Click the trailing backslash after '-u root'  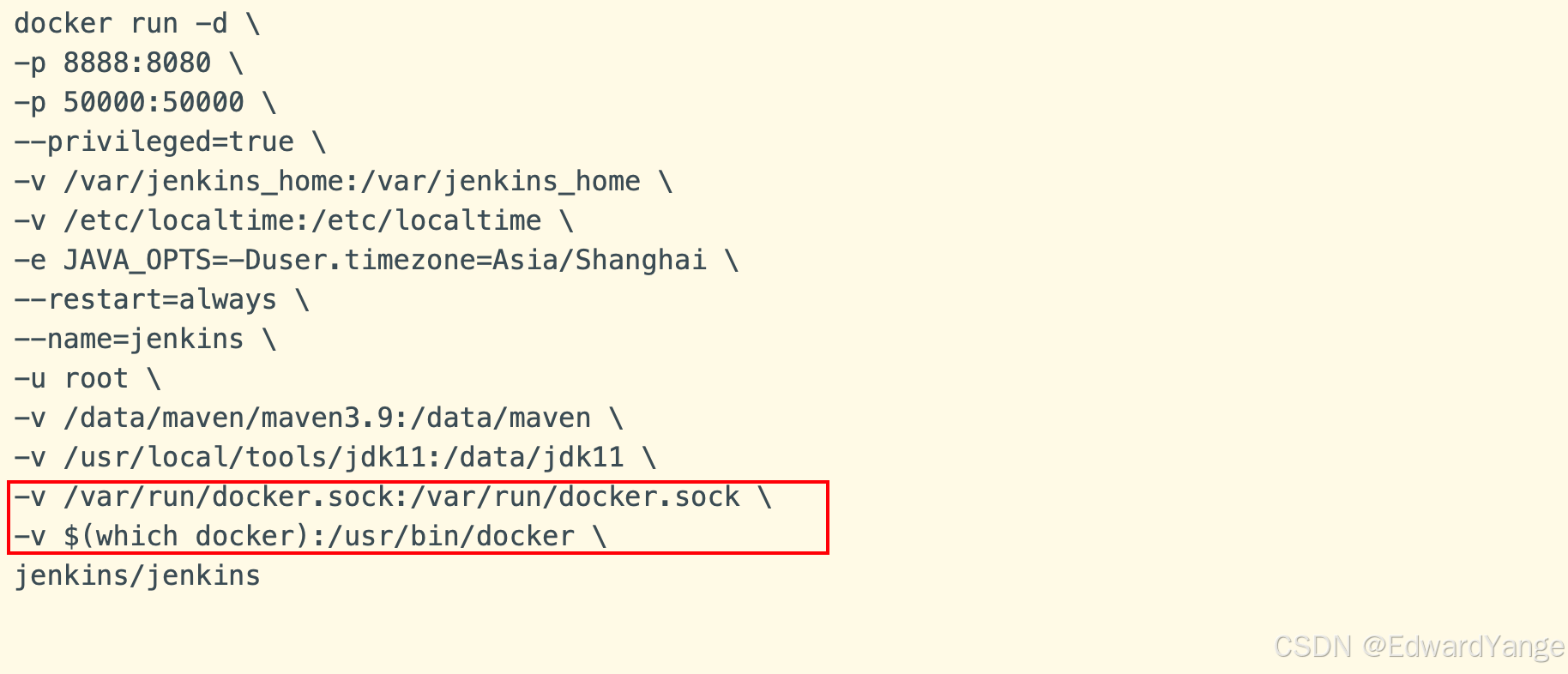pyautogui.click(x=154, y=379)
